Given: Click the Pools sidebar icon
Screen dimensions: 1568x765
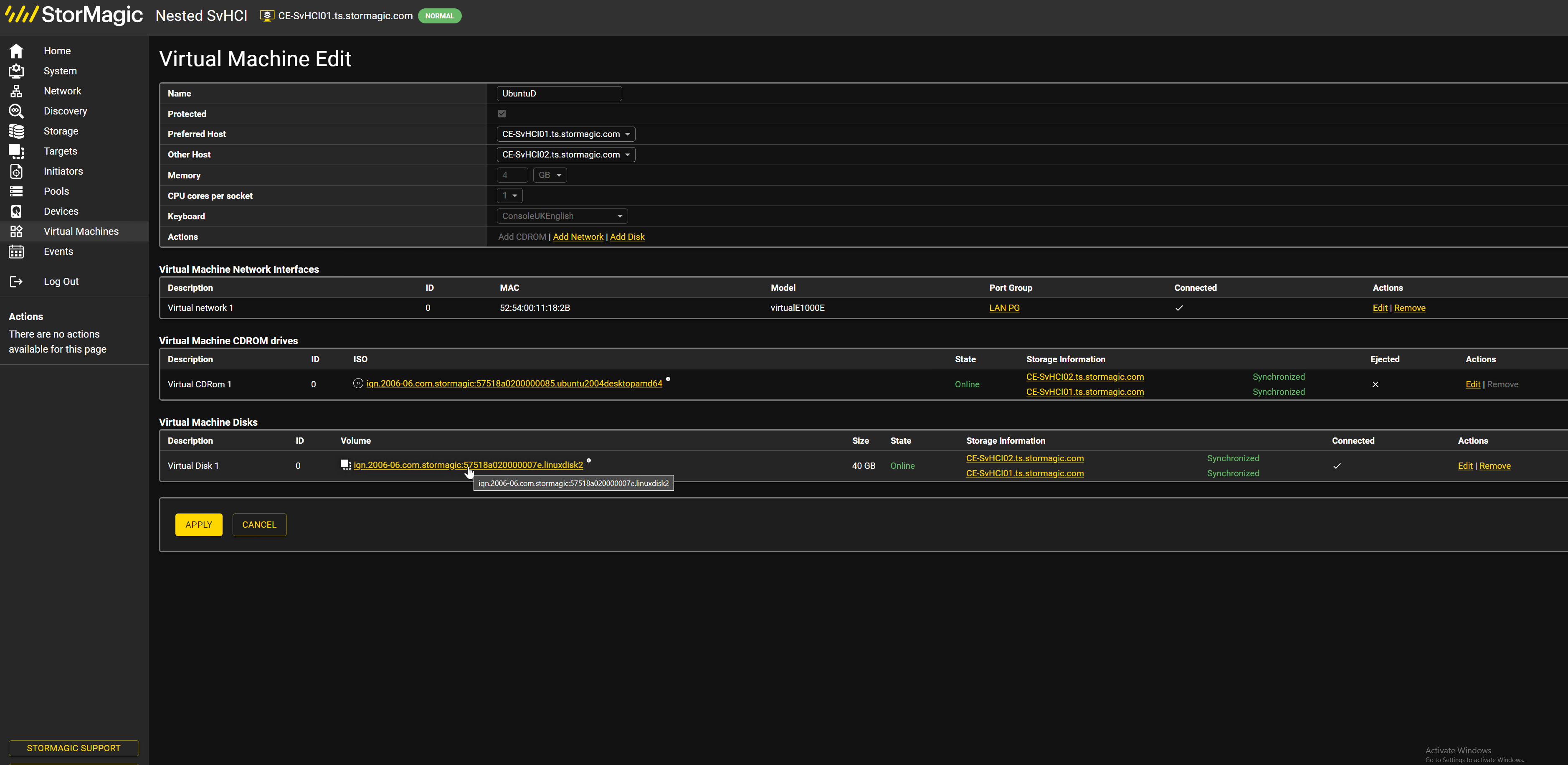Looking at the screenshot, I should [x=16, y=192].
